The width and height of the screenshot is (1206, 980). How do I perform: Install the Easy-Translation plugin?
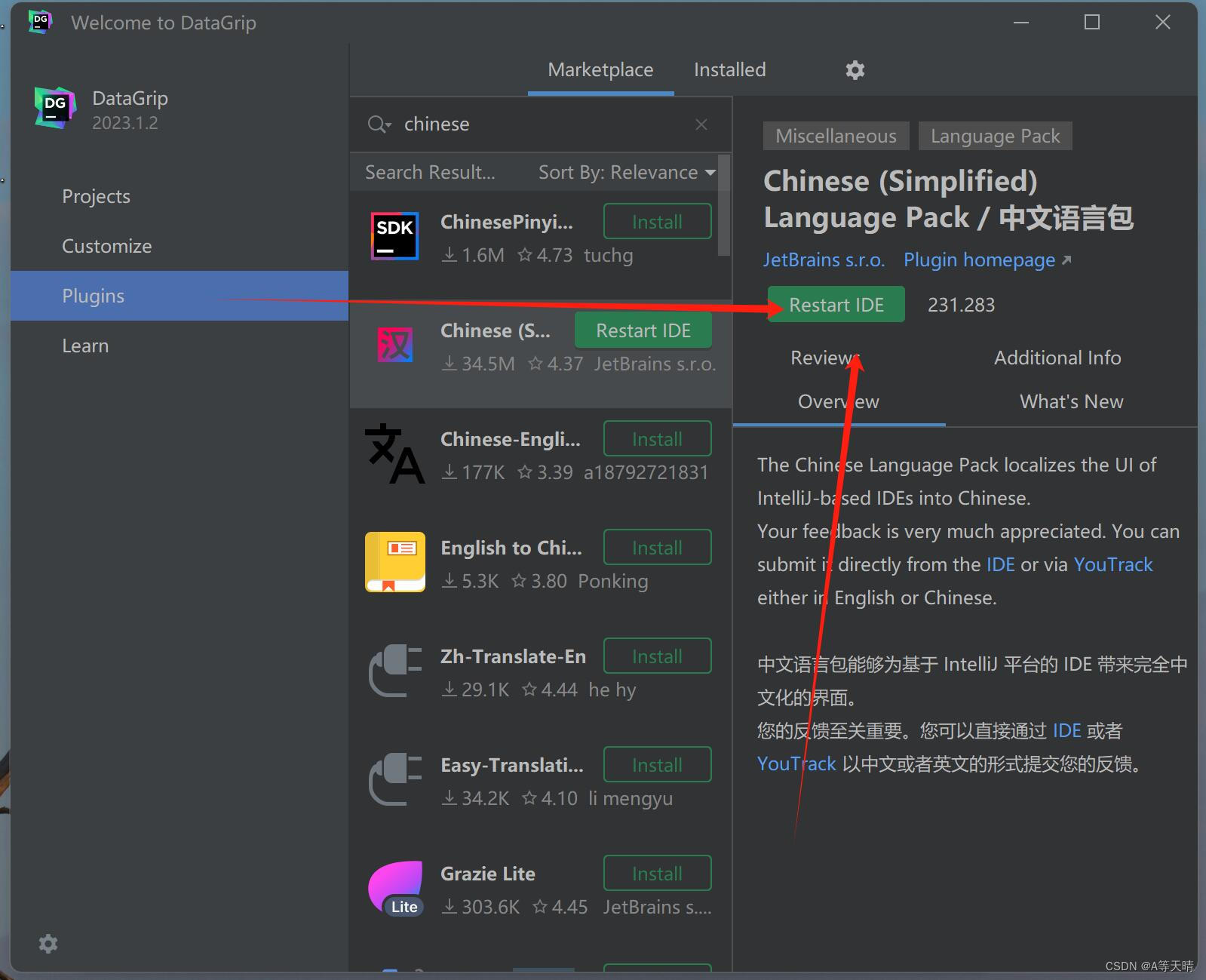(657, 765)
